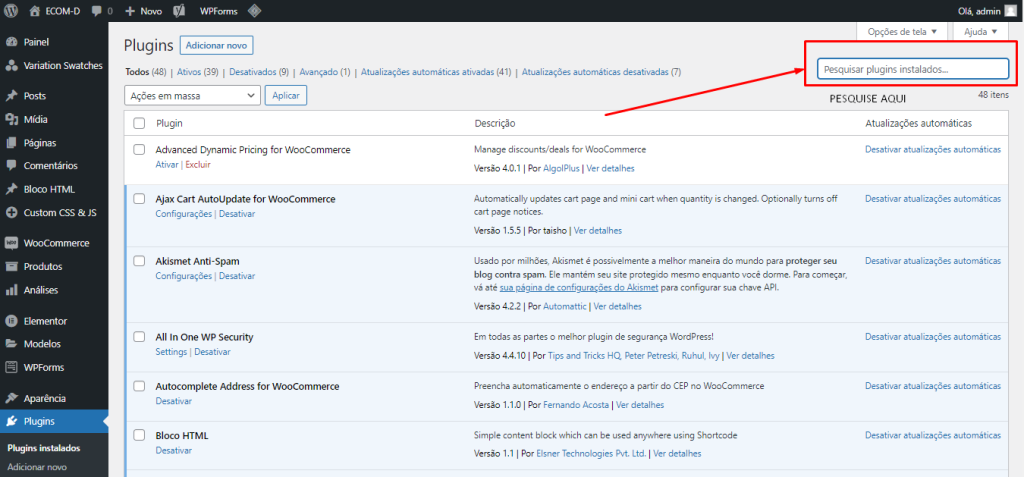1024x477 pixels.
Task: Click the Mídia media icon
Action: coord(11,120)
